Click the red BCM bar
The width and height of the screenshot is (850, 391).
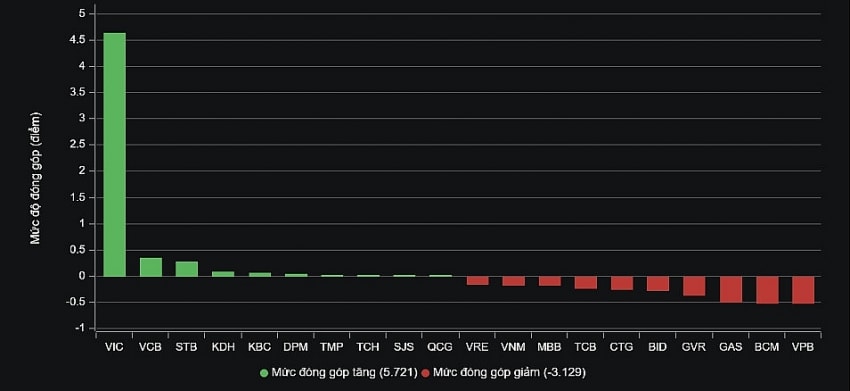pyautogui.click(x=767, y=290)
